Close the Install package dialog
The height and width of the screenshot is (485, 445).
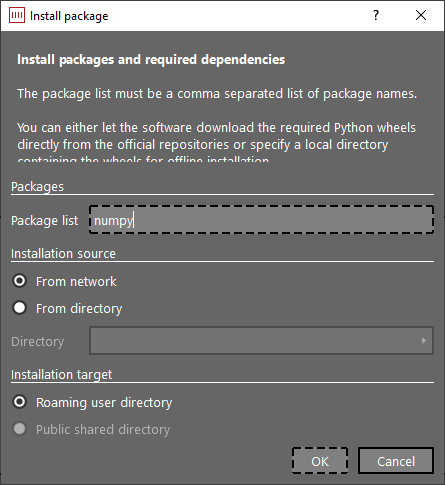coord(421,15)
